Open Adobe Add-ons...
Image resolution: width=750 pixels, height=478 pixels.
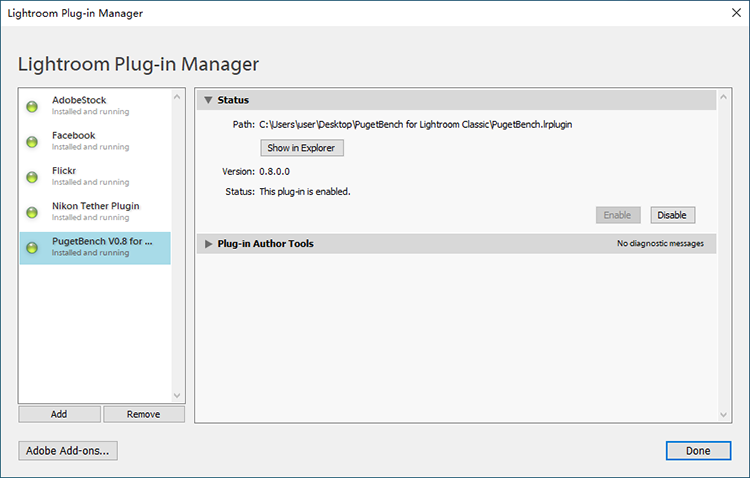click(68, 451)
